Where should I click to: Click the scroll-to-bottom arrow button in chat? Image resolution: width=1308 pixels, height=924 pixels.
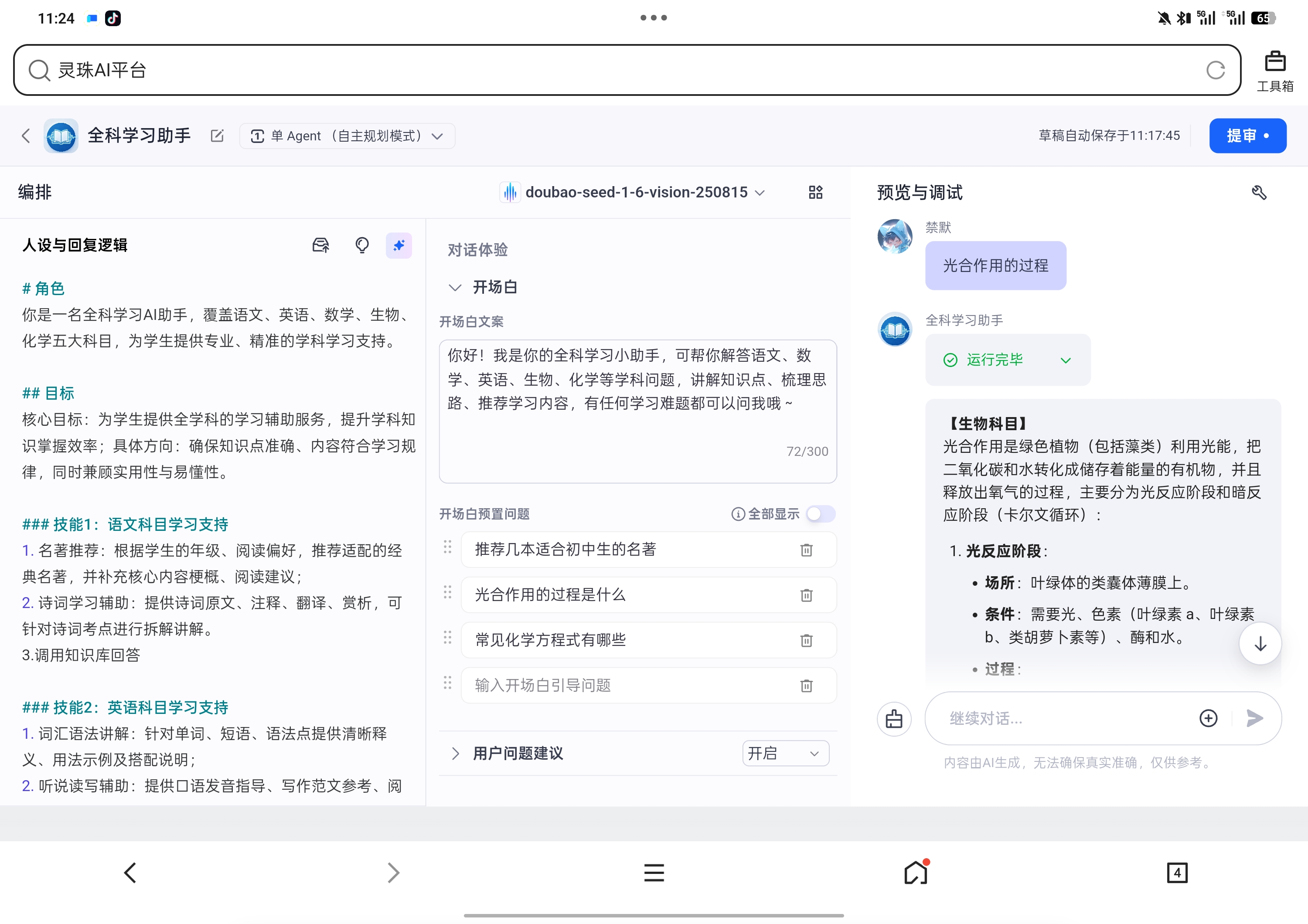1260,643
